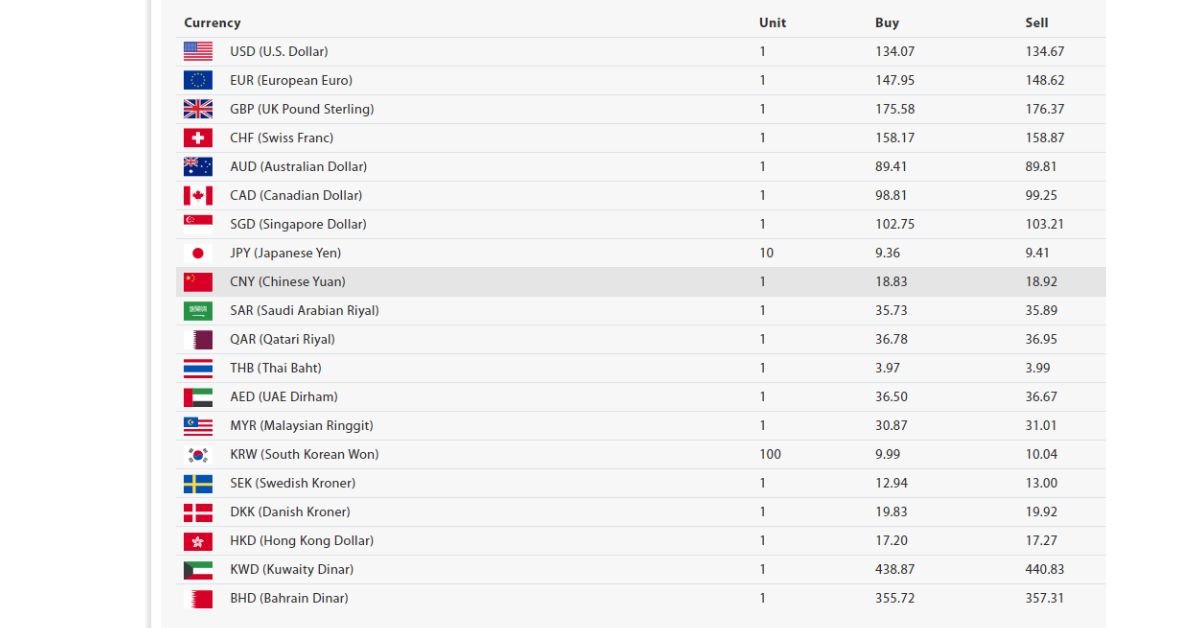Click the Swiss flag icon
The image size is (1200, 628).
pos(198,138)
